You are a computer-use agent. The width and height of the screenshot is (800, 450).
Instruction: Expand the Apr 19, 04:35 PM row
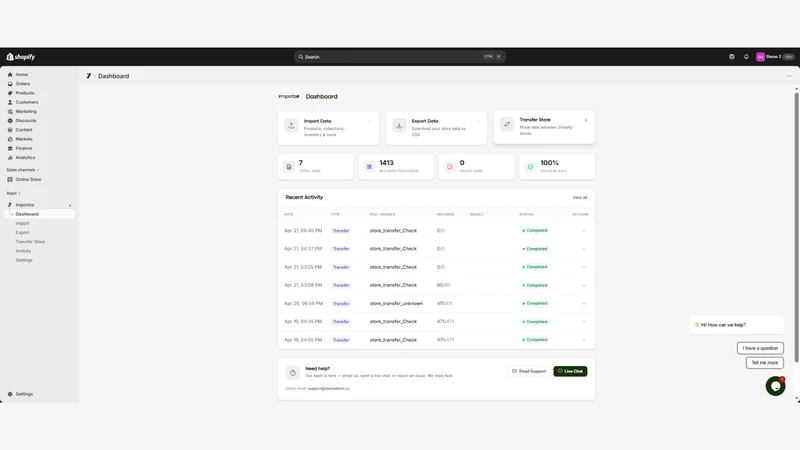point(584,321)
